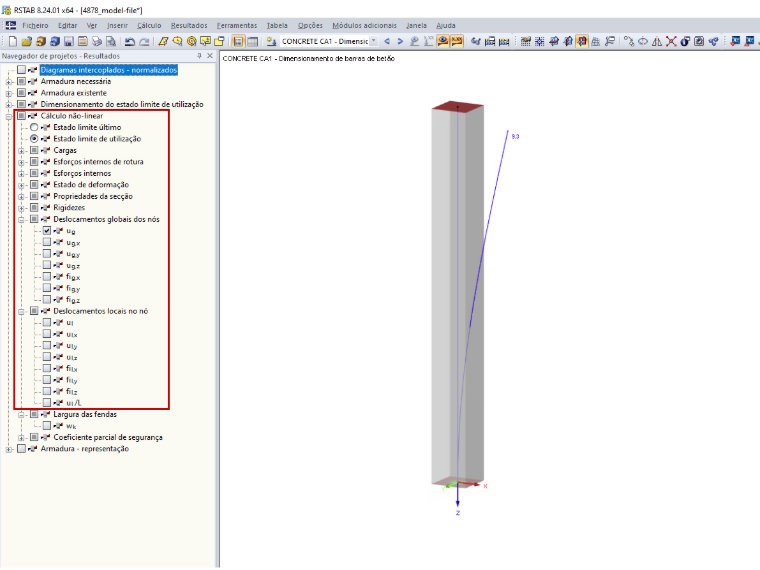Pin the project navigator panel
This screenshot has width=760, height=570.
pyautogui.click(x=199, y=56)
